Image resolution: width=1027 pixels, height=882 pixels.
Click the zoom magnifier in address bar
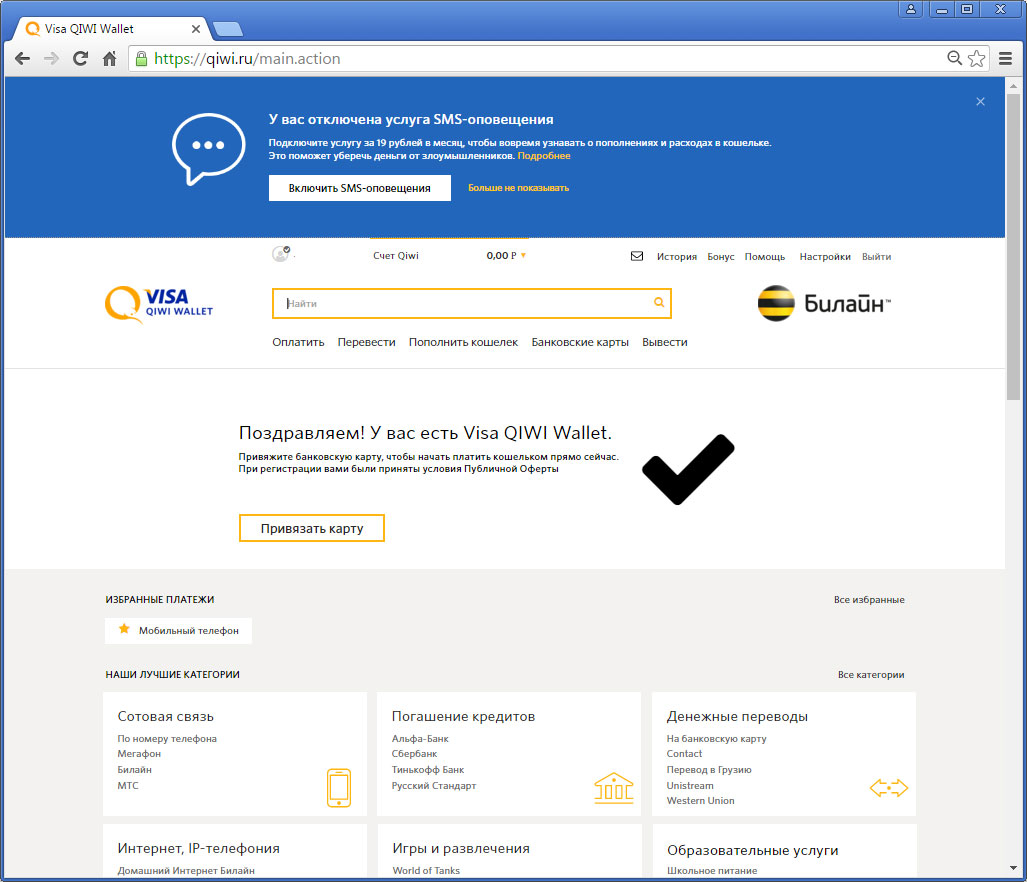tap(954, 58)
